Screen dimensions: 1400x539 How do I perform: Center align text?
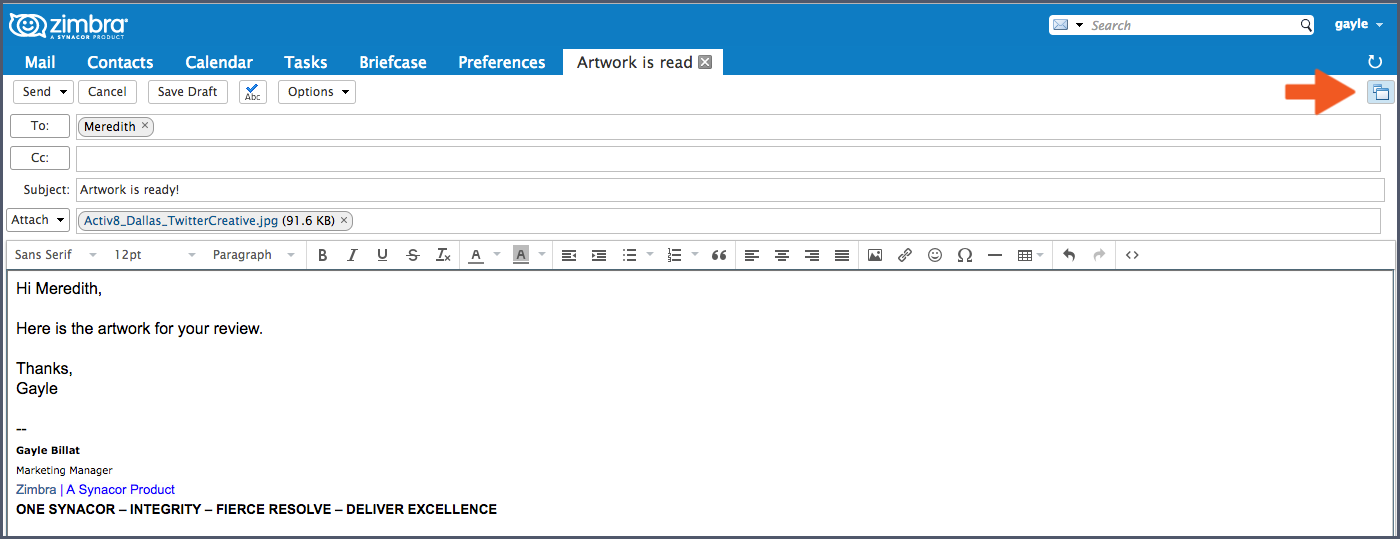pos(782,255)
